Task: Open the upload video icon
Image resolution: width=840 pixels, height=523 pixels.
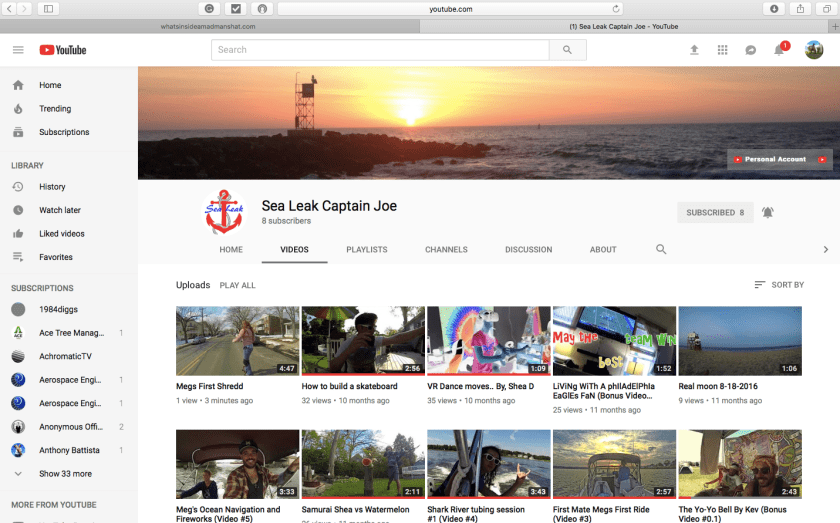Action: click(x=694, y=50)
